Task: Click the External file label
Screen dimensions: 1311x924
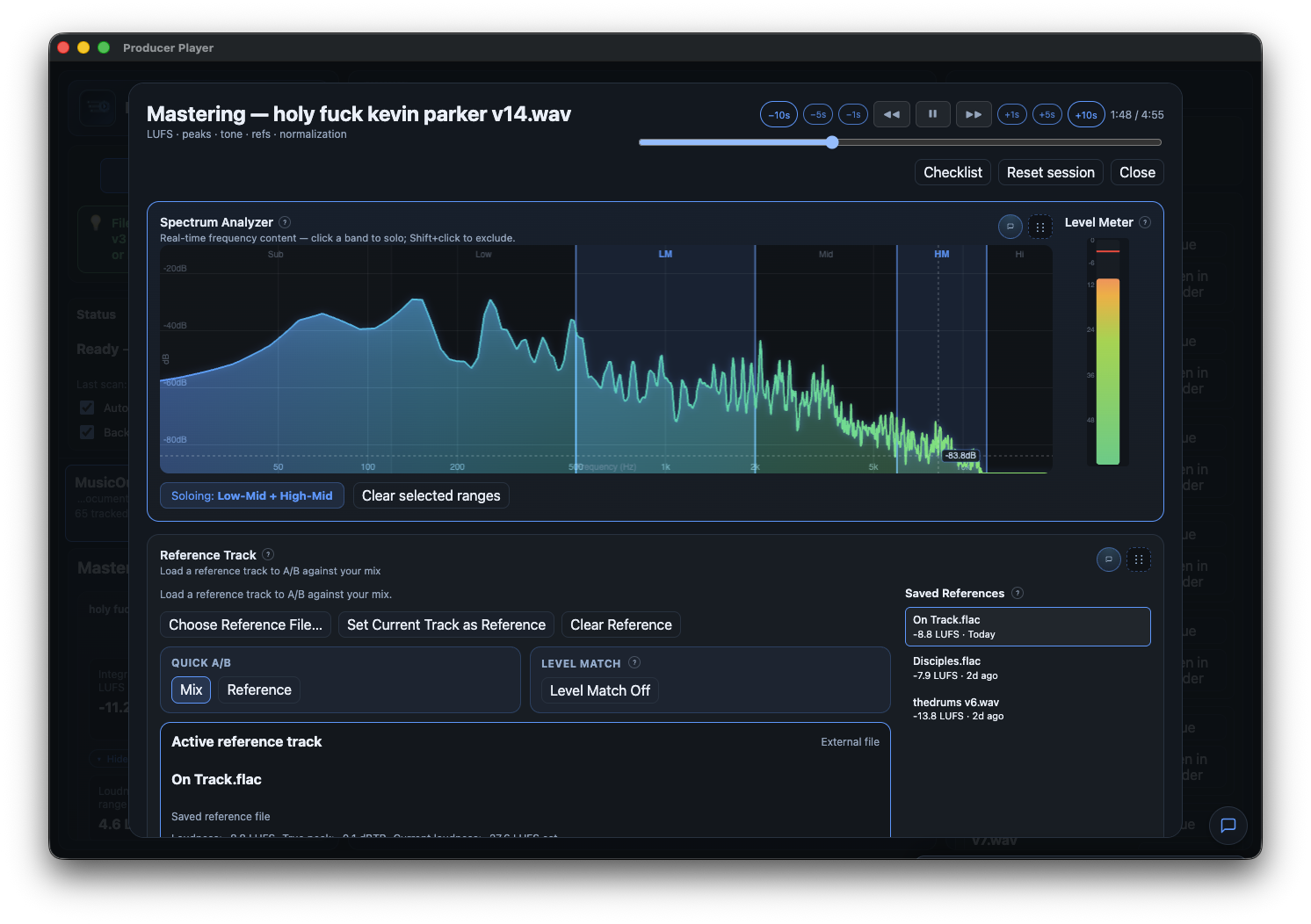Action: click(x=850, y=742)
